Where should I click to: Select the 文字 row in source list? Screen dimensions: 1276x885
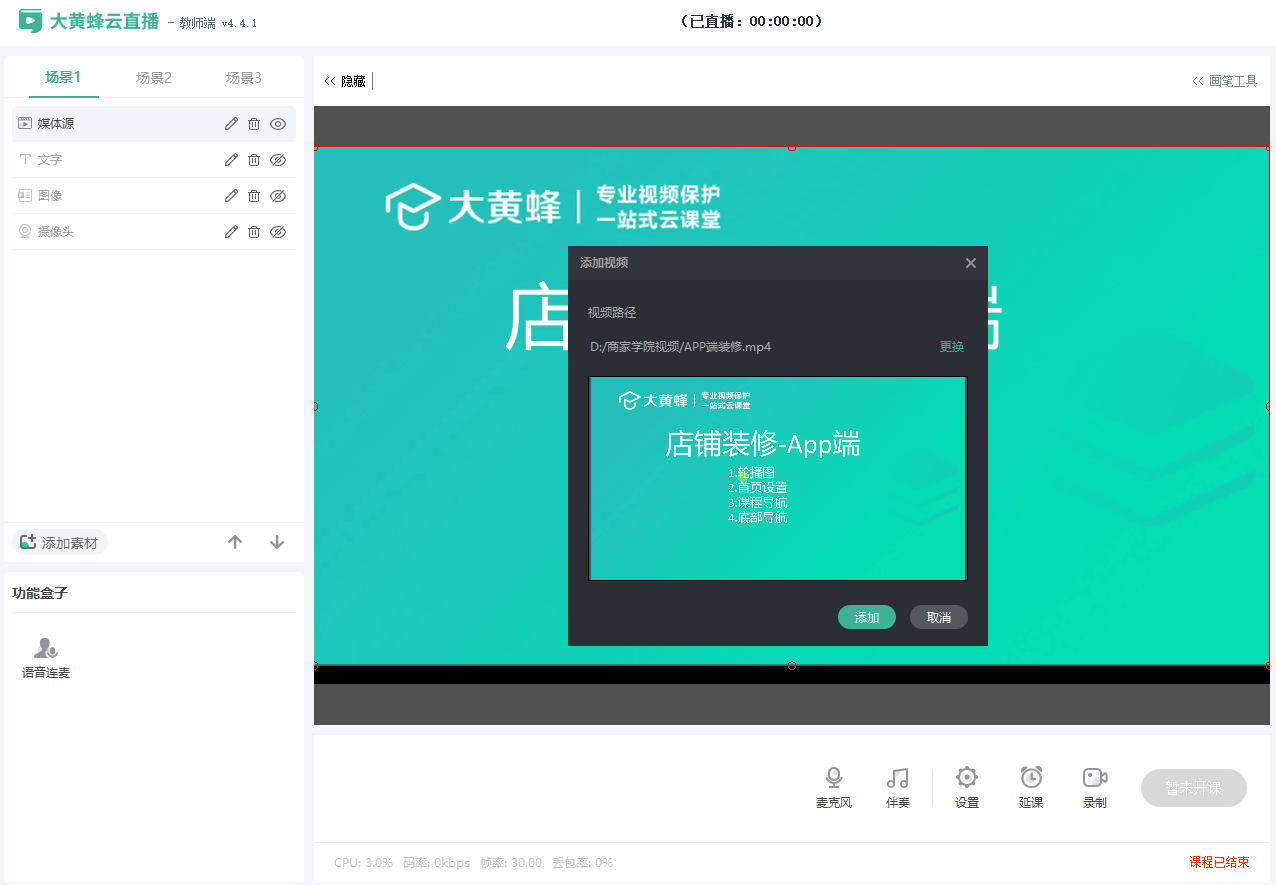click(154, 160)
